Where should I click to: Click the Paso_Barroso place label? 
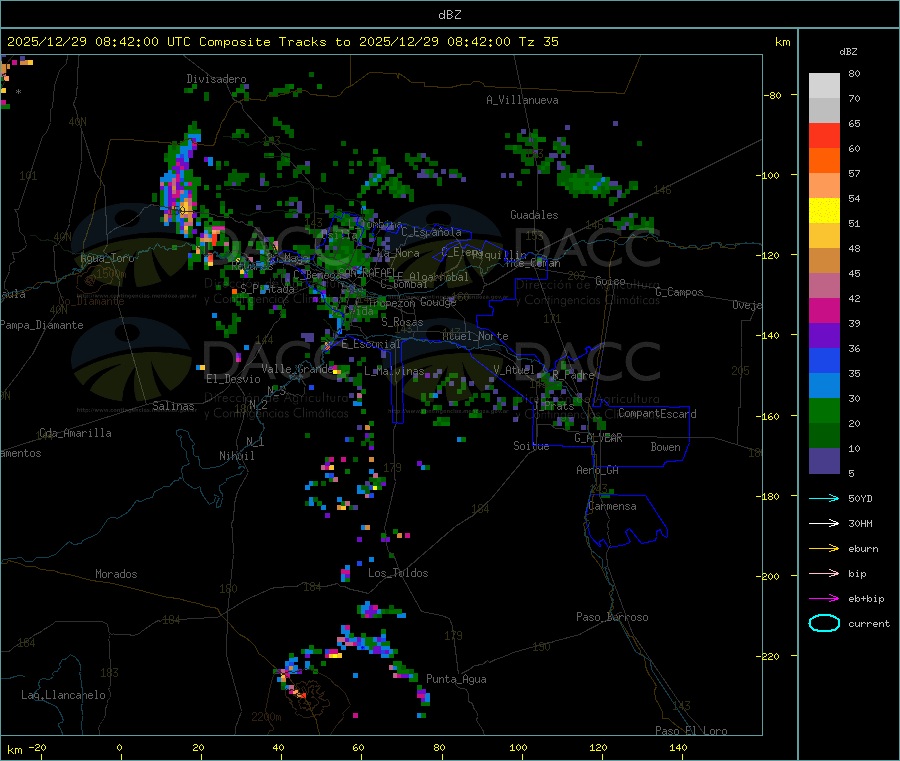(x=612, y=617)
